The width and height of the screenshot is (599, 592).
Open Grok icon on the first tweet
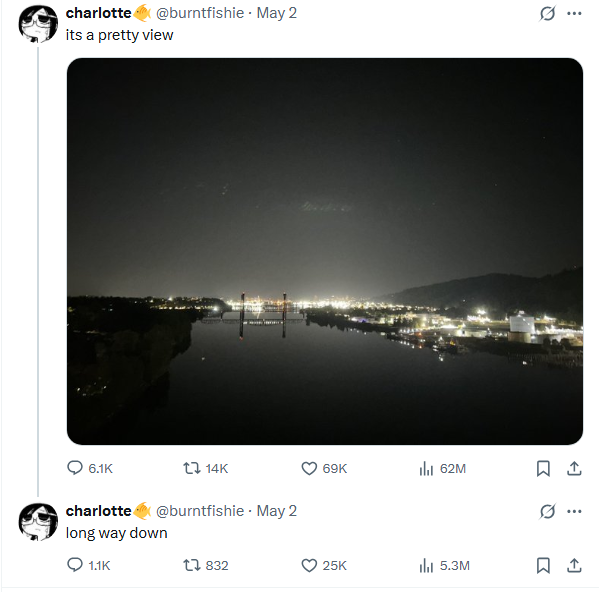tap(547, 14)
